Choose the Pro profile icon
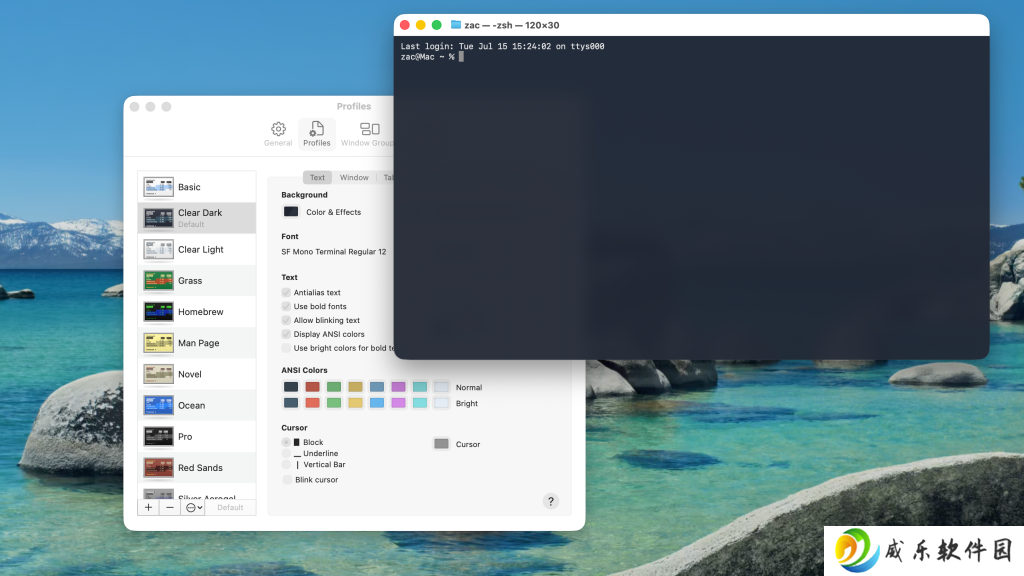The width and height of the screenshot is (1024, 576). [158, 436]
